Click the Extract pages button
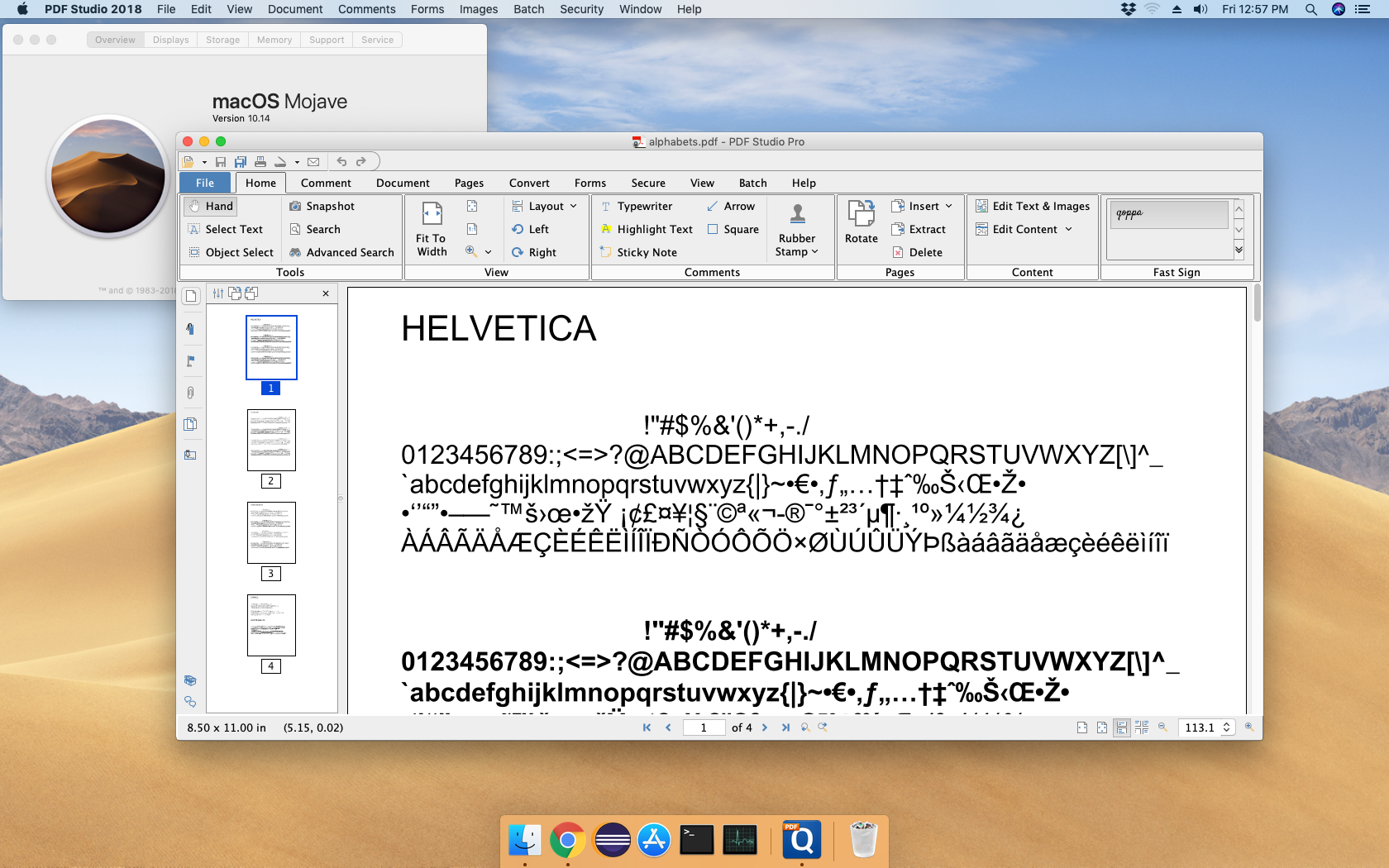The image size is (1389, 868). (919, 229)
